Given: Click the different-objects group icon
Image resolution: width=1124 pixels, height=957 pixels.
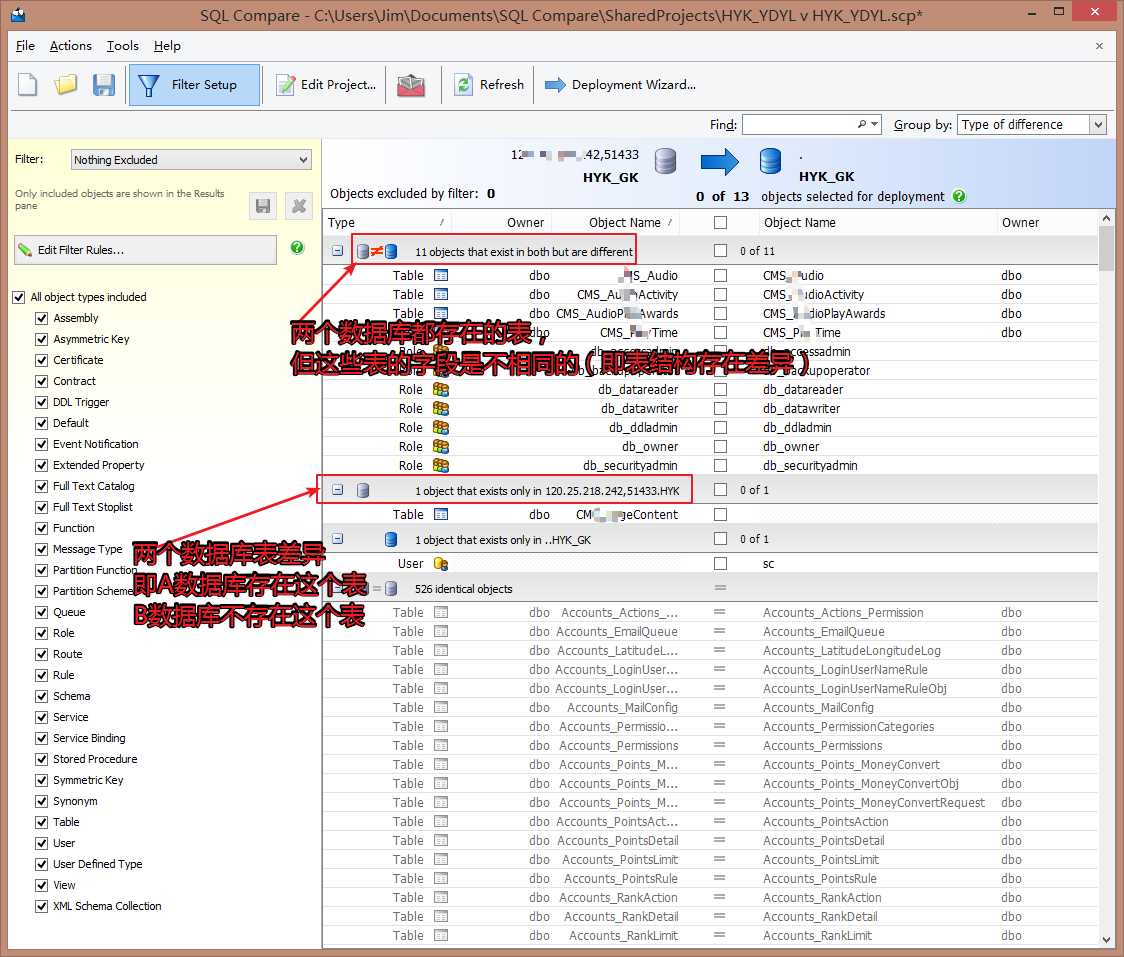Looking at the screenshot, I should pos(376,251).
